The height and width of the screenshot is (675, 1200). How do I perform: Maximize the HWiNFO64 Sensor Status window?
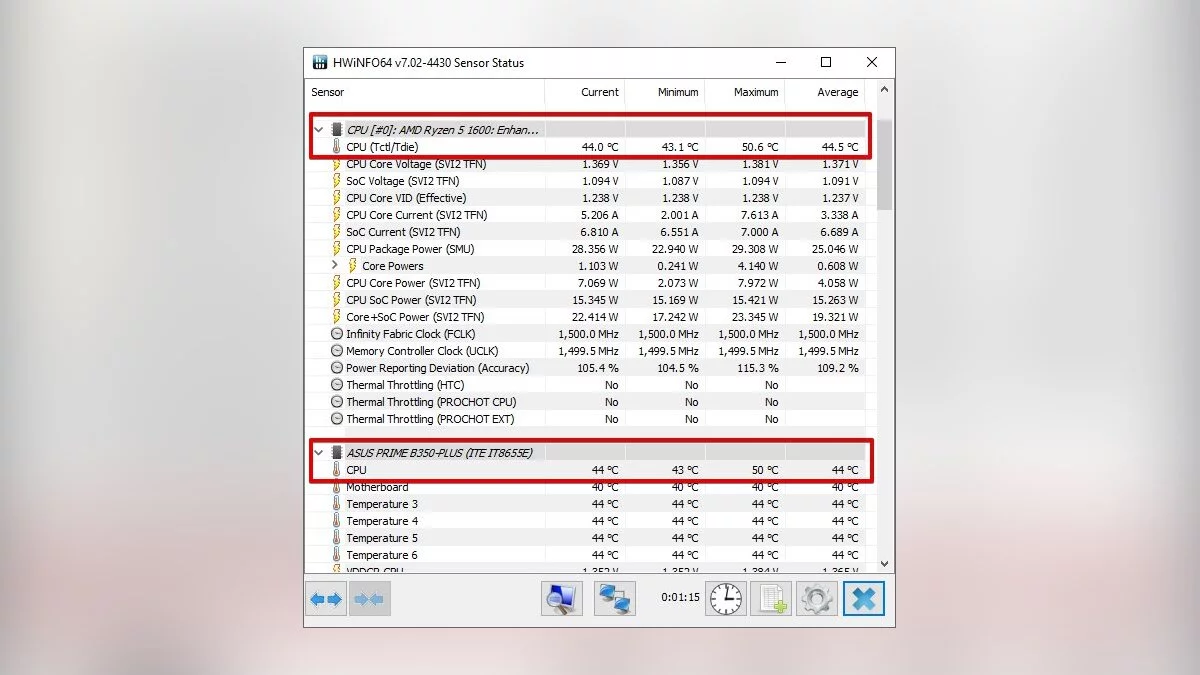coord(826,62)
